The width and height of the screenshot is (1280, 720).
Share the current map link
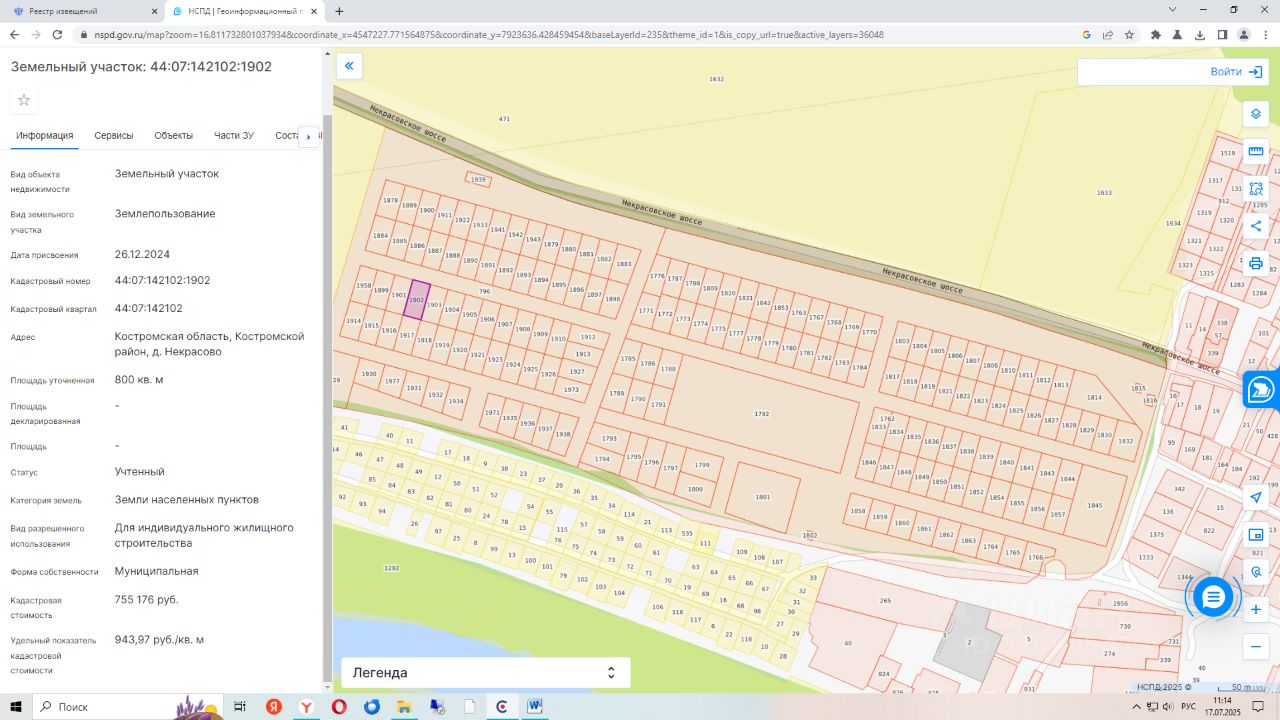tap(1256, 226)
